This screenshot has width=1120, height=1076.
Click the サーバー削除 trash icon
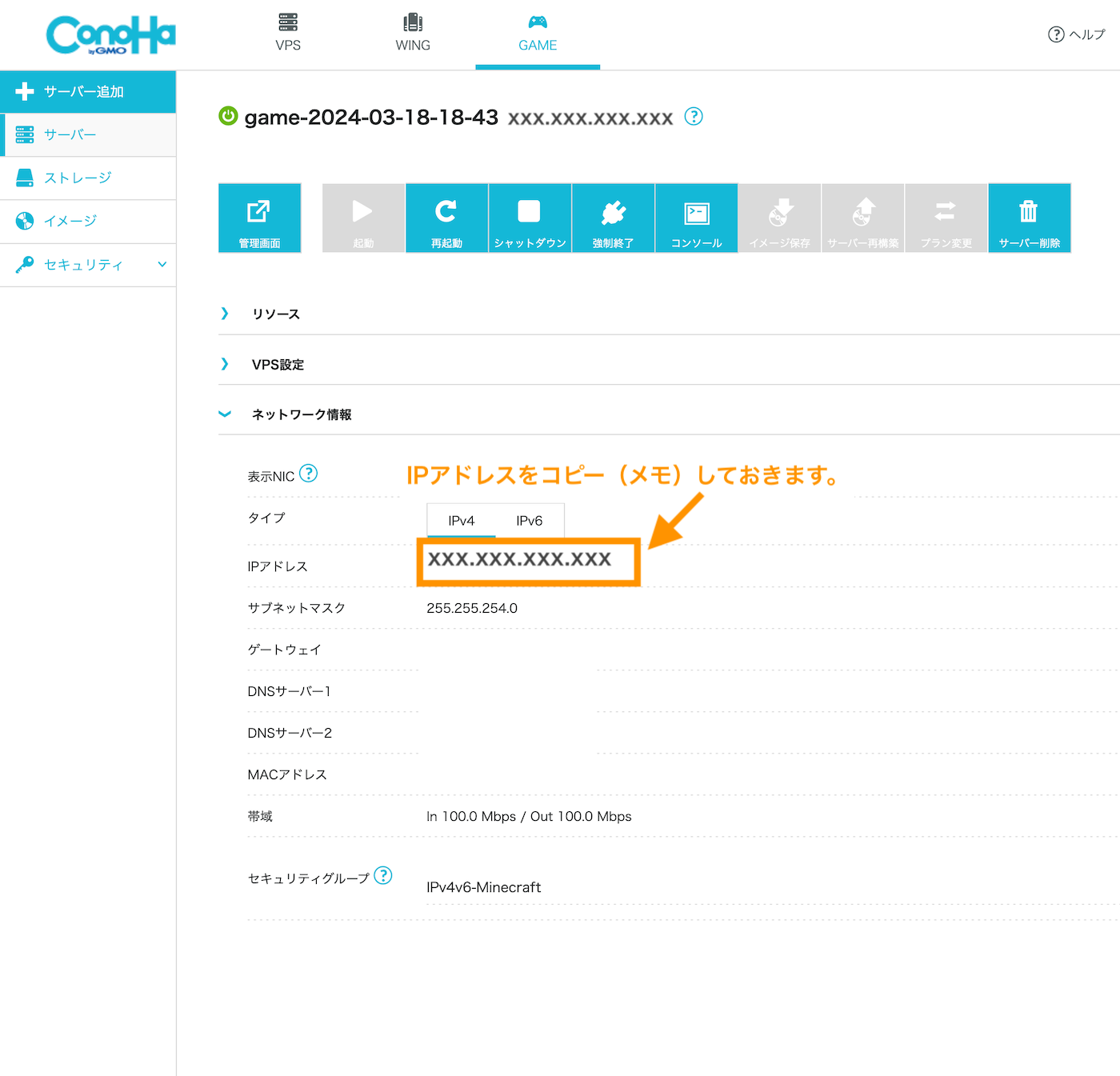tap(1029, 213)
